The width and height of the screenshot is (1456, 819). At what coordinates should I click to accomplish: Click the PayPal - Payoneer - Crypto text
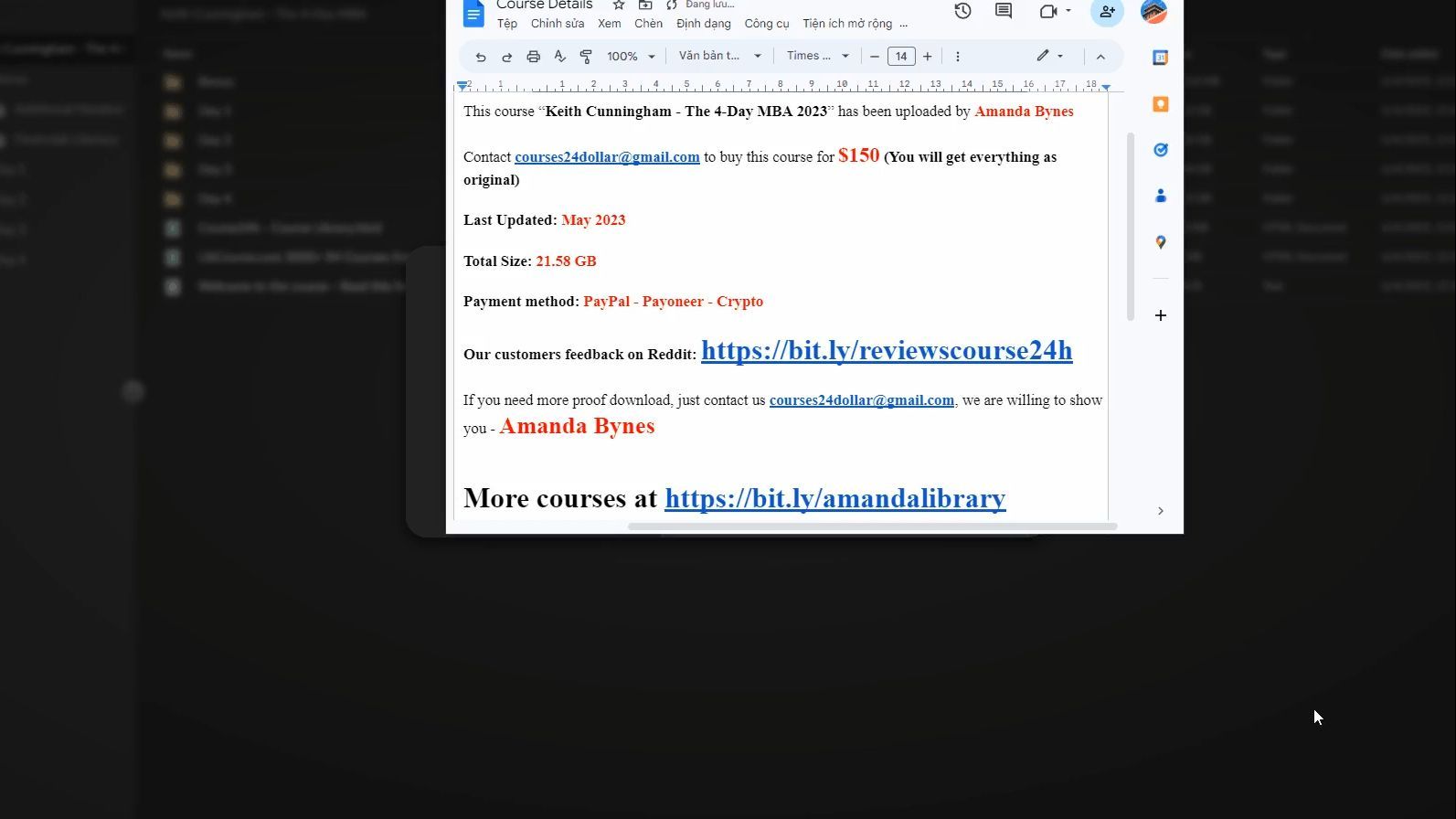pyautogui.click(x=674, y=302)
